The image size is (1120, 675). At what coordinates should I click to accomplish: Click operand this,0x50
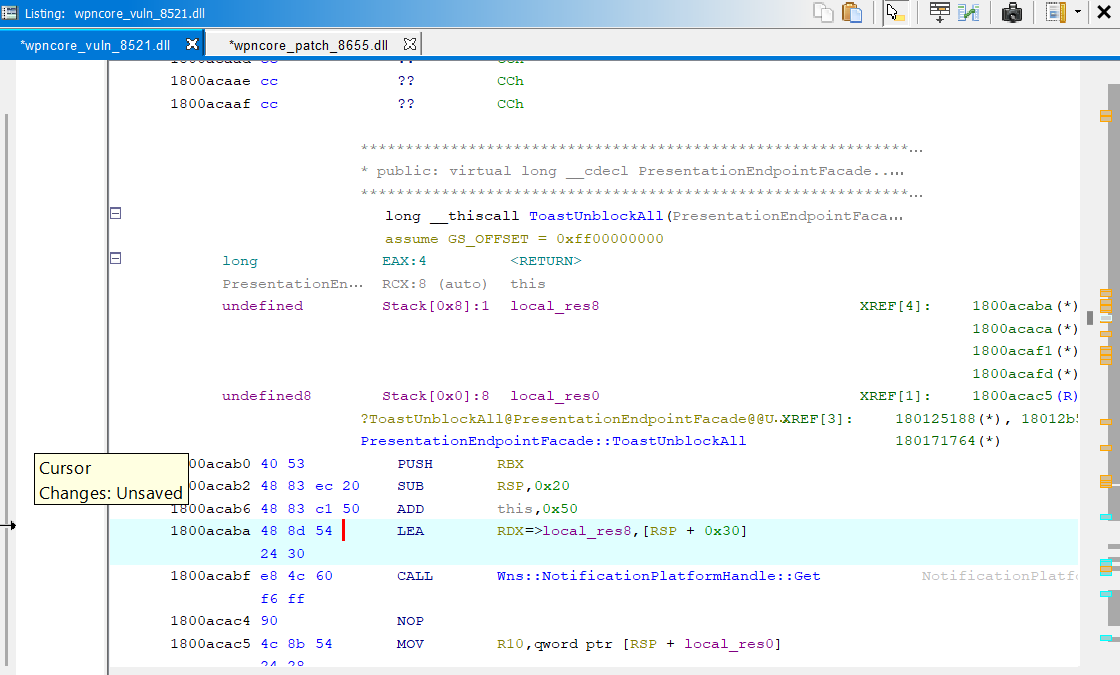click(x=537, y=509)
